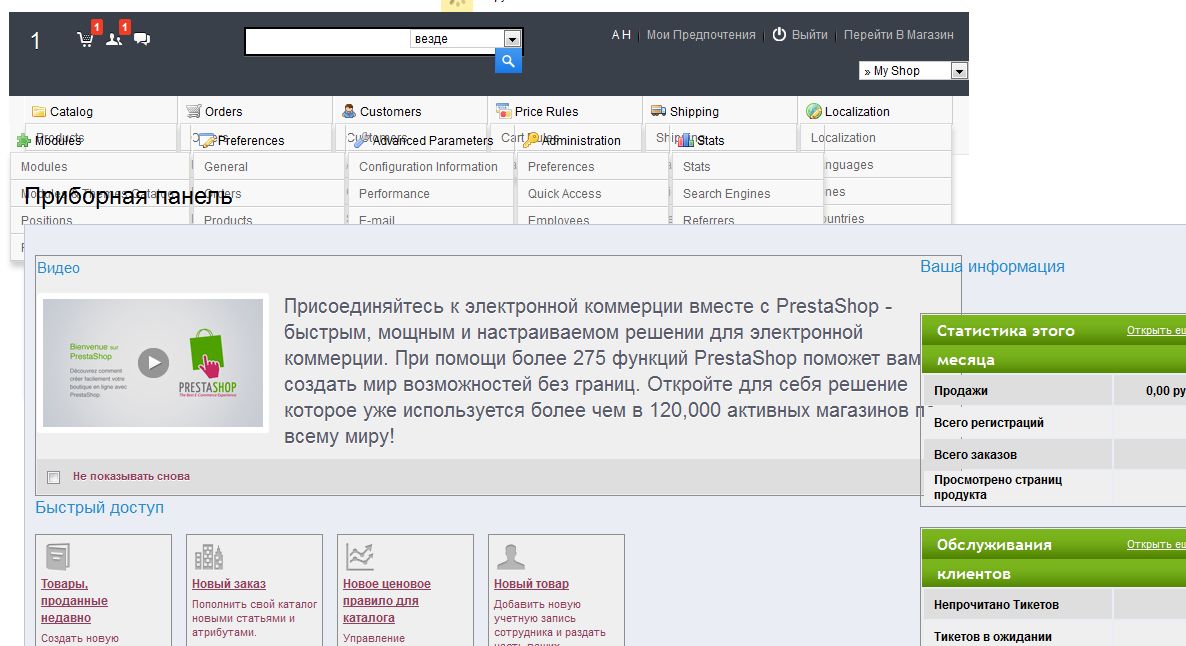Click the Видео section heading
Viewport: 1186px width, 646px height.
click(x=58, y=268)
